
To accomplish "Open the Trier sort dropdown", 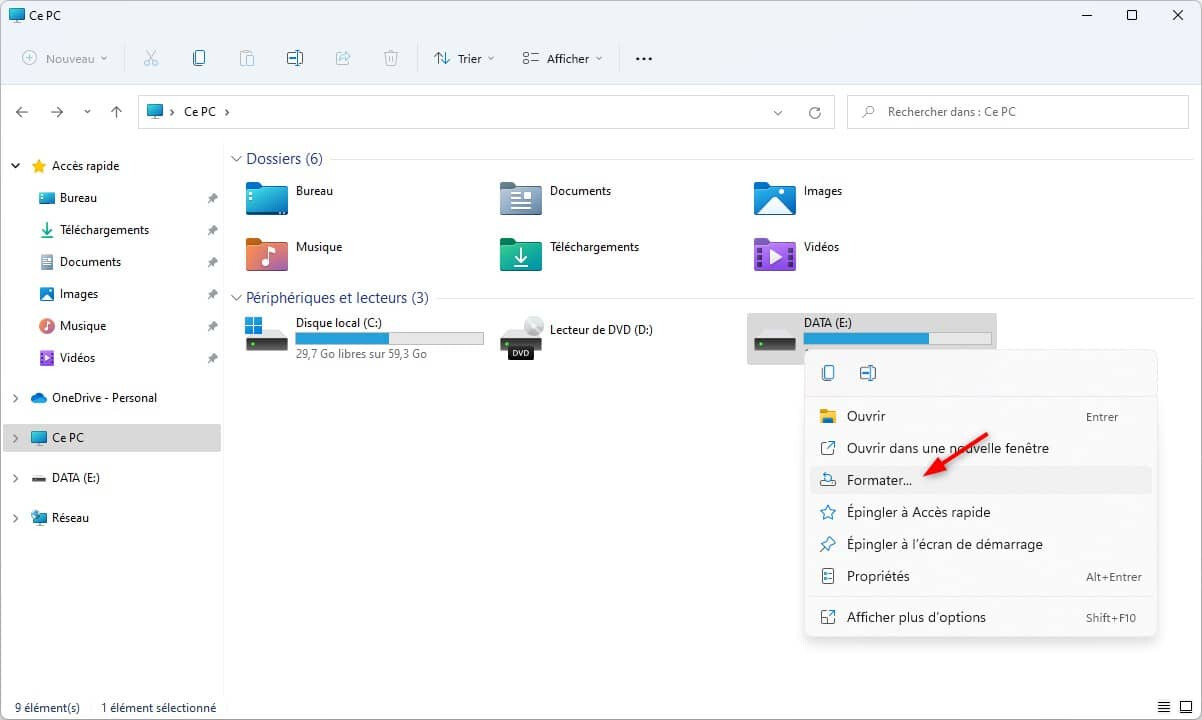I will pos(464,59).
